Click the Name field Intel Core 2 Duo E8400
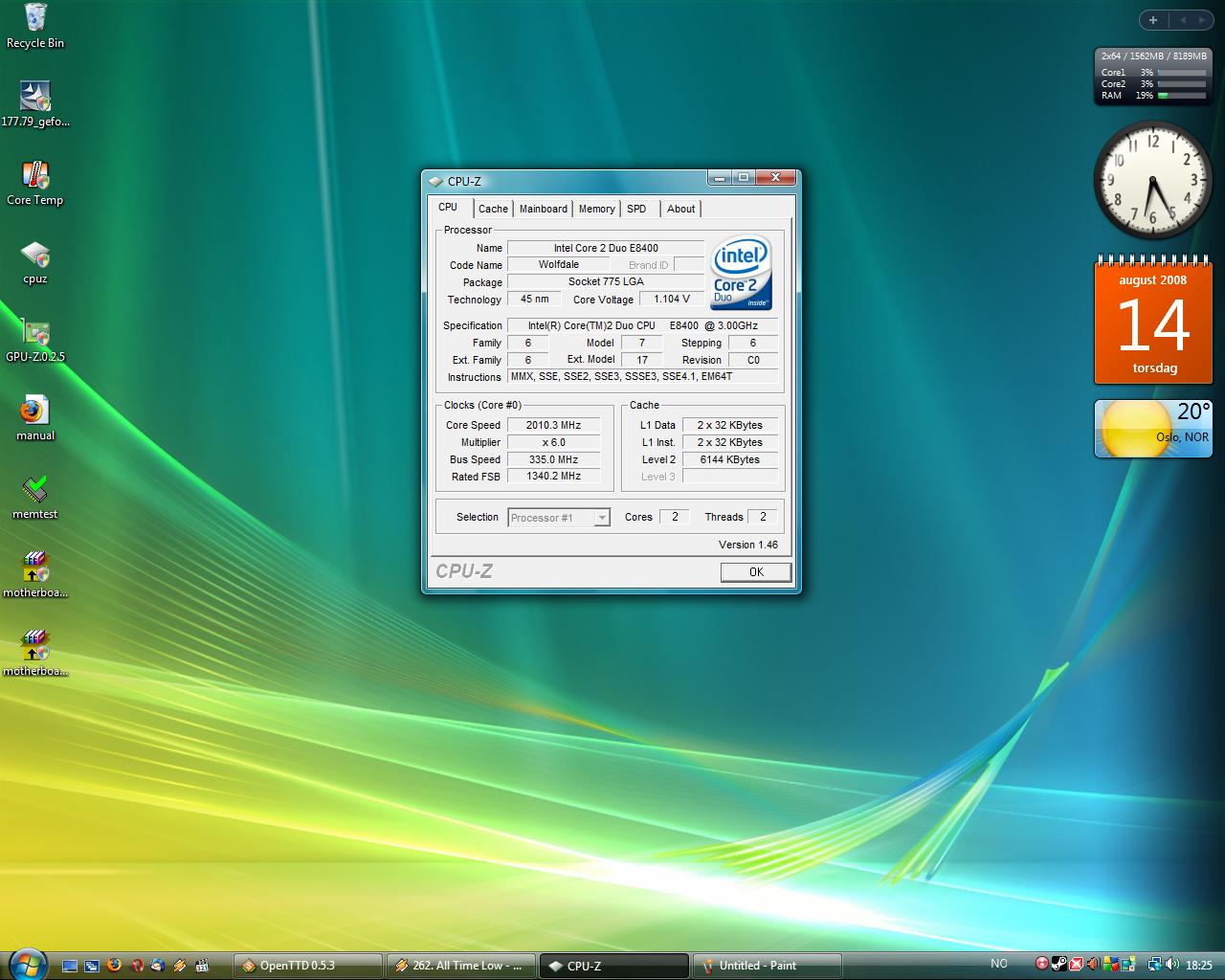The width and height of the screenshot is (1225, 980). coord(606,248)
